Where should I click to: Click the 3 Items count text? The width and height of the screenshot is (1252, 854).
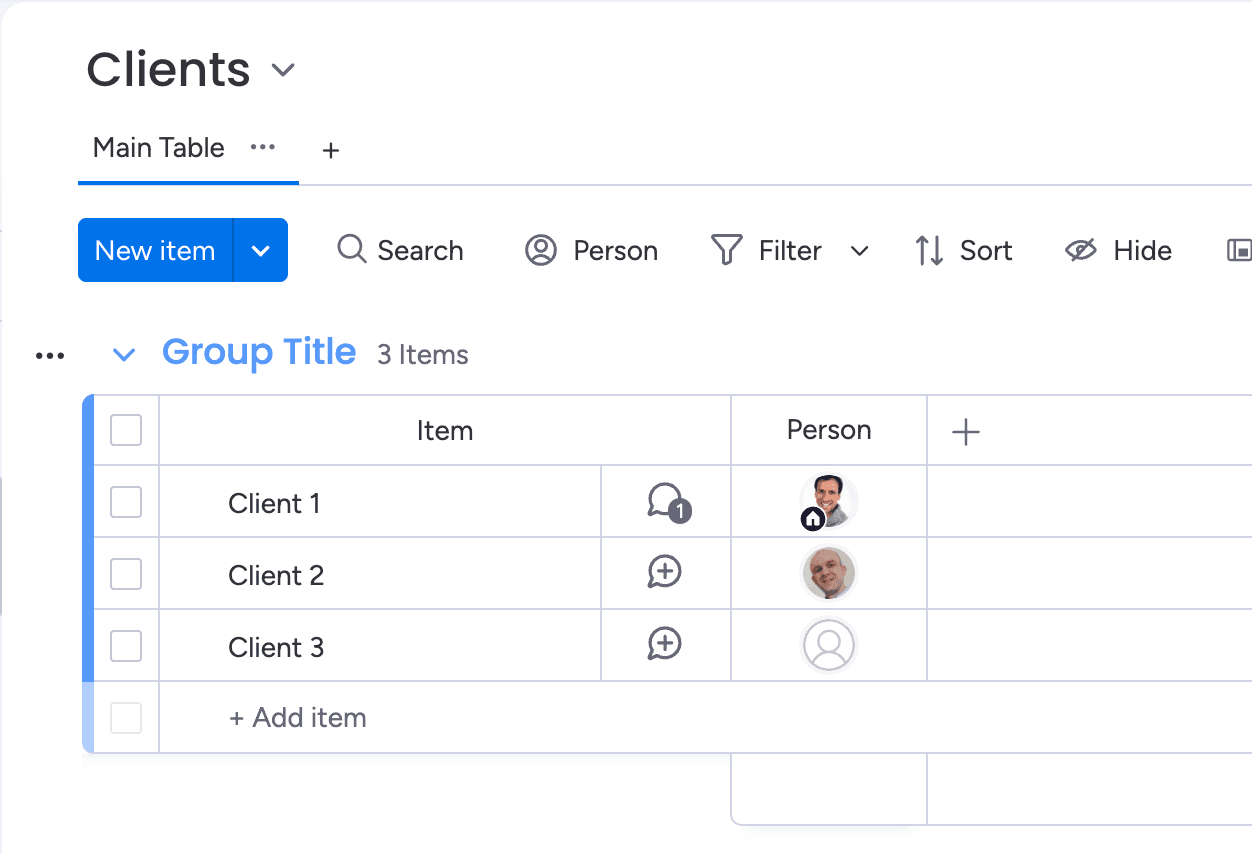(x=423, y=355)
